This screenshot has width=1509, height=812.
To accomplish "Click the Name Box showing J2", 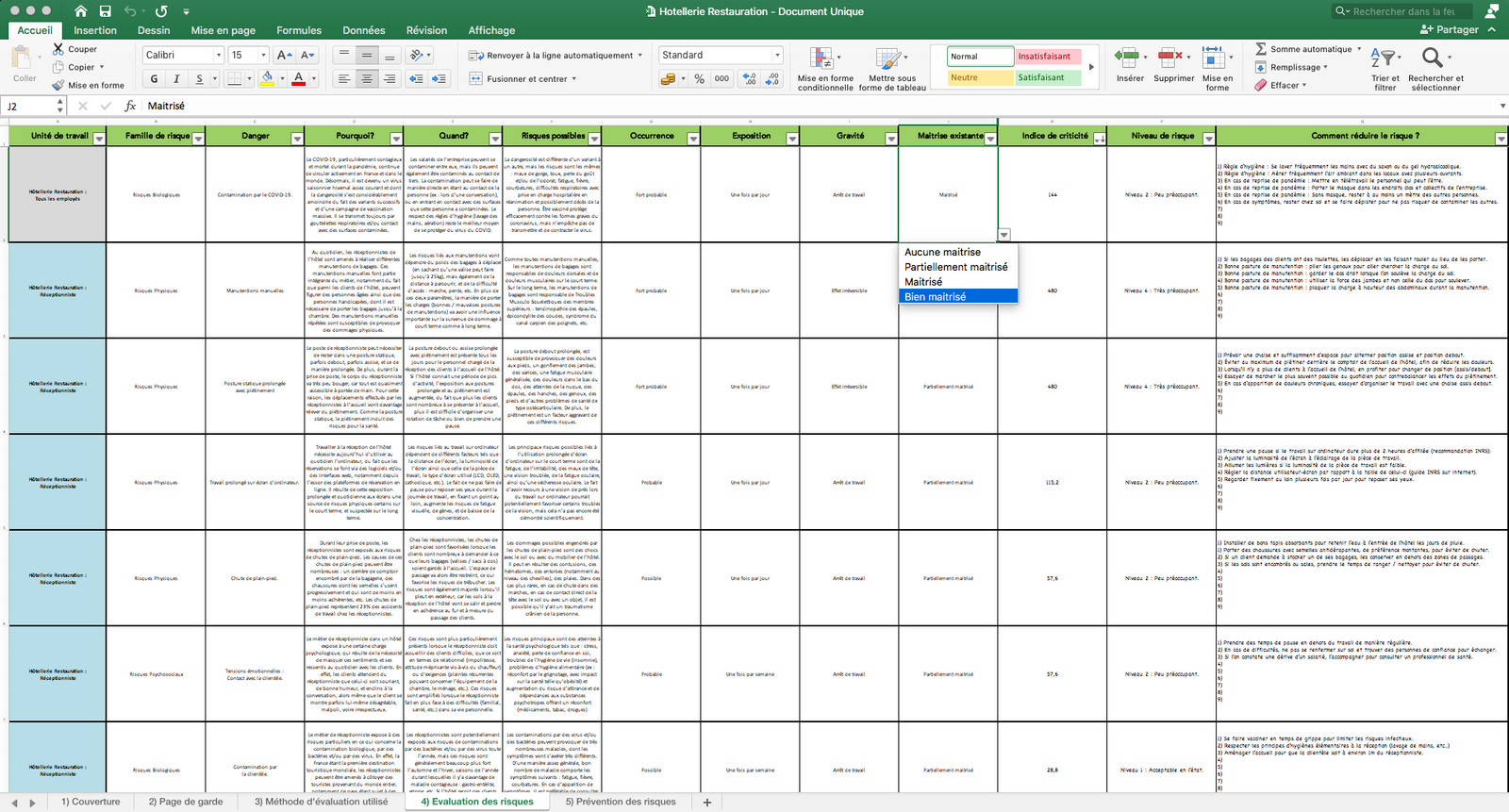I will click(x=30, y=106).
